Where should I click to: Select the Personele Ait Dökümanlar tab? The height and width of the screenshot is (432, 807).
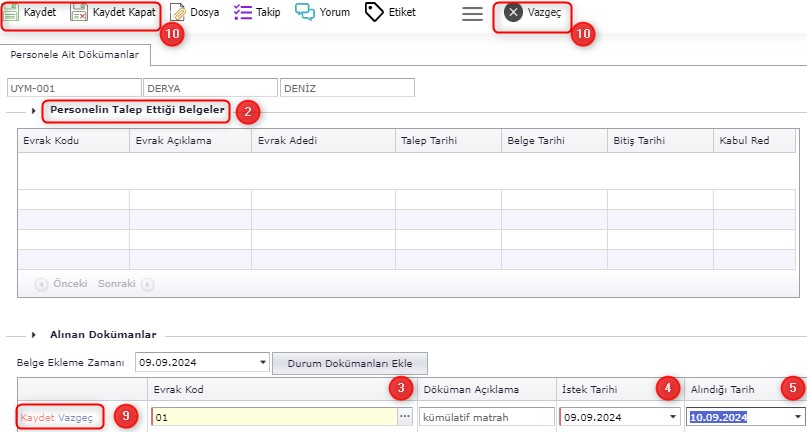click(x=75, y=55)
